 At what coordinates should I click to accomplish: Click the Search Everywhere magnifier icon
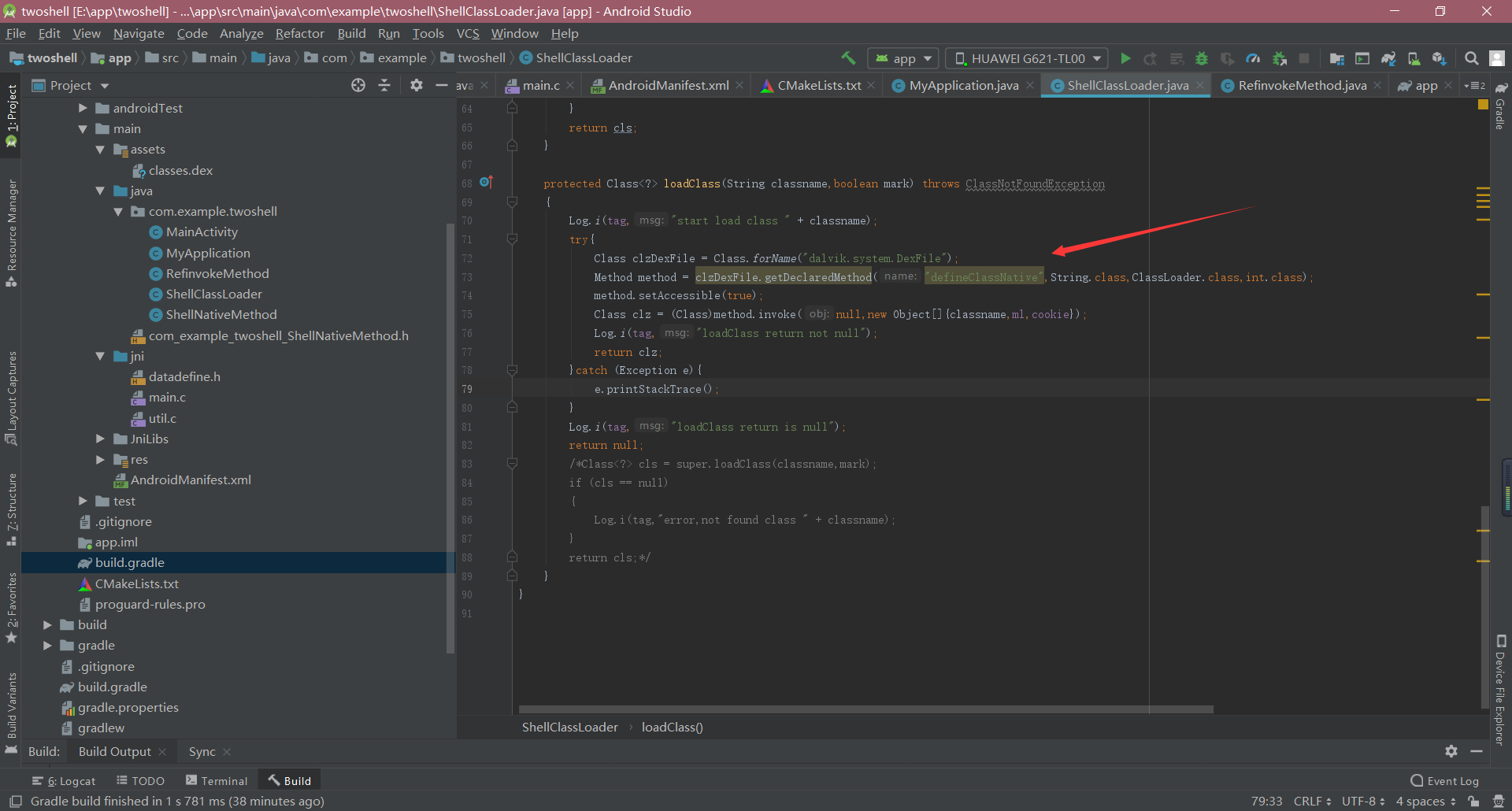click(1471, 58)
